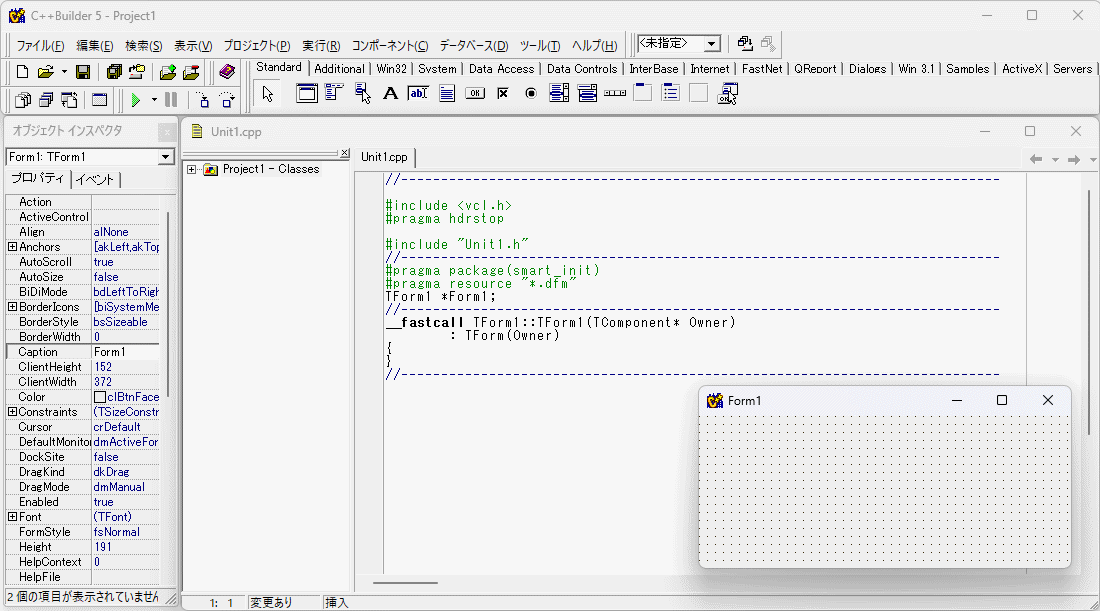1100x611 pixels.
Task: Click the editor forward navigation arrow
Action: pyautogui.click(x=1073, y=159)
